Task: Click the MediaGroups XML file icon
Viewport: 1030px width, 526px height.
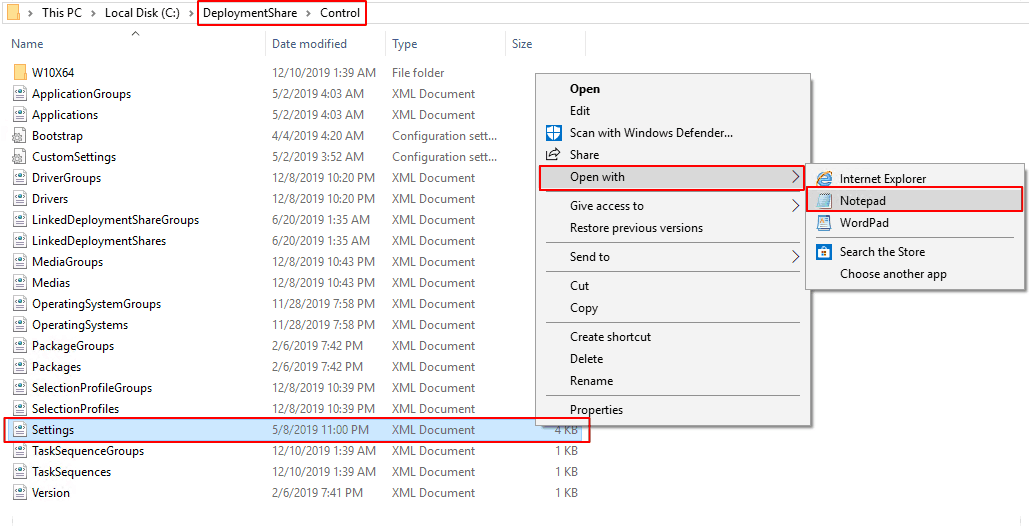Action: pyautogui.click(x=20, y=261)
